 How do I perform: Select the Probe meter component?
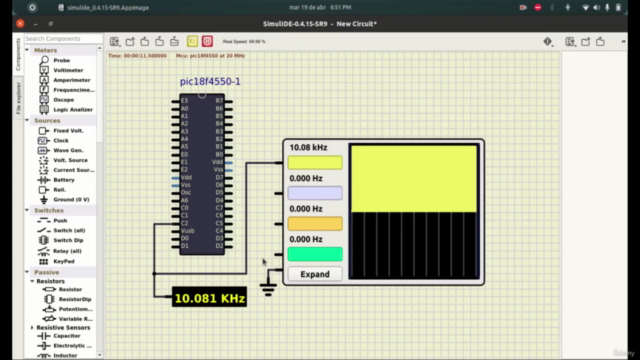point(61,60)
